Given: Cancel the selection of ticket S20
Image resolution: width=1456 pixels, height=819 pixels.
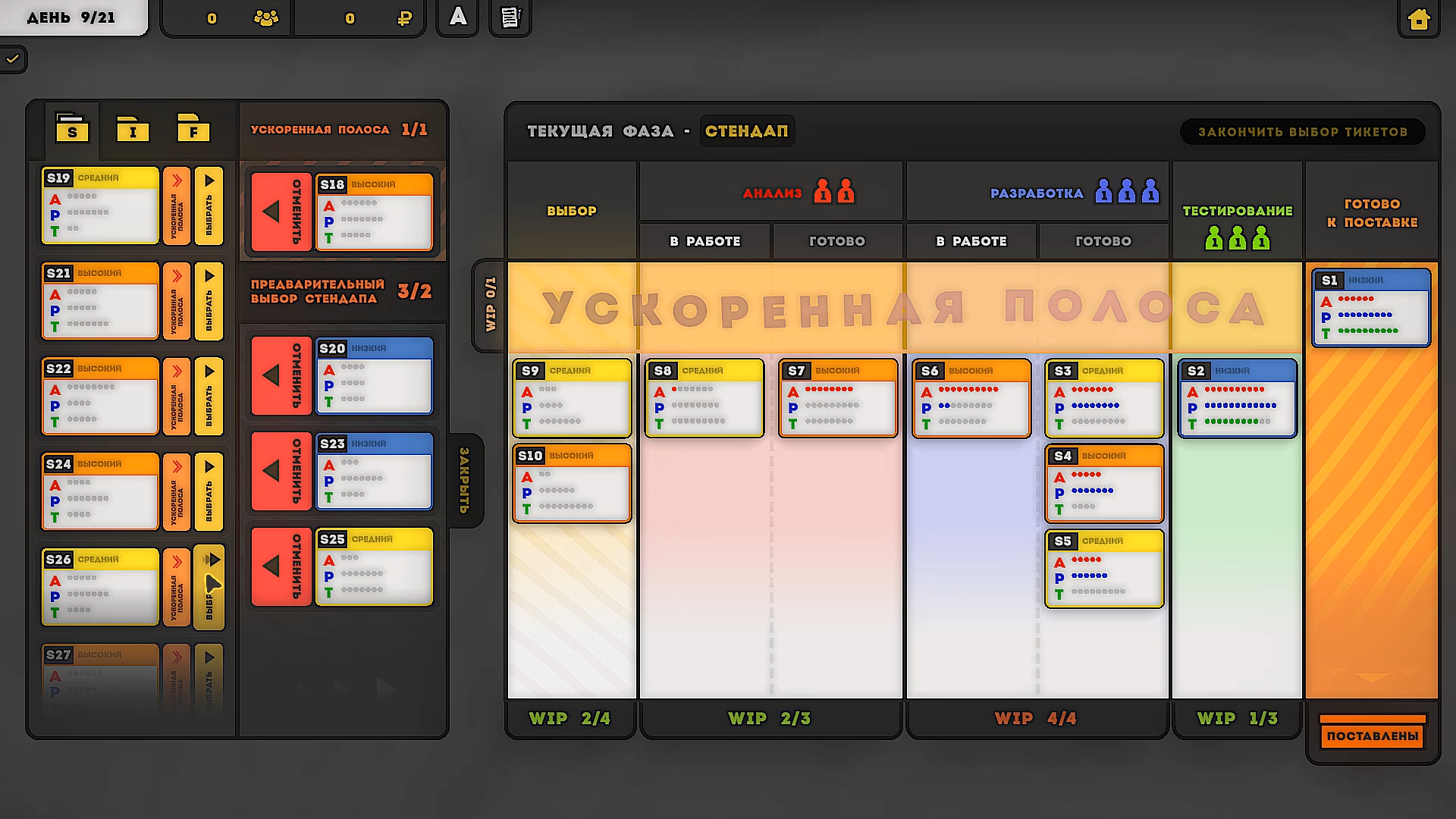Looking at the screenshot, I should 281,375.
